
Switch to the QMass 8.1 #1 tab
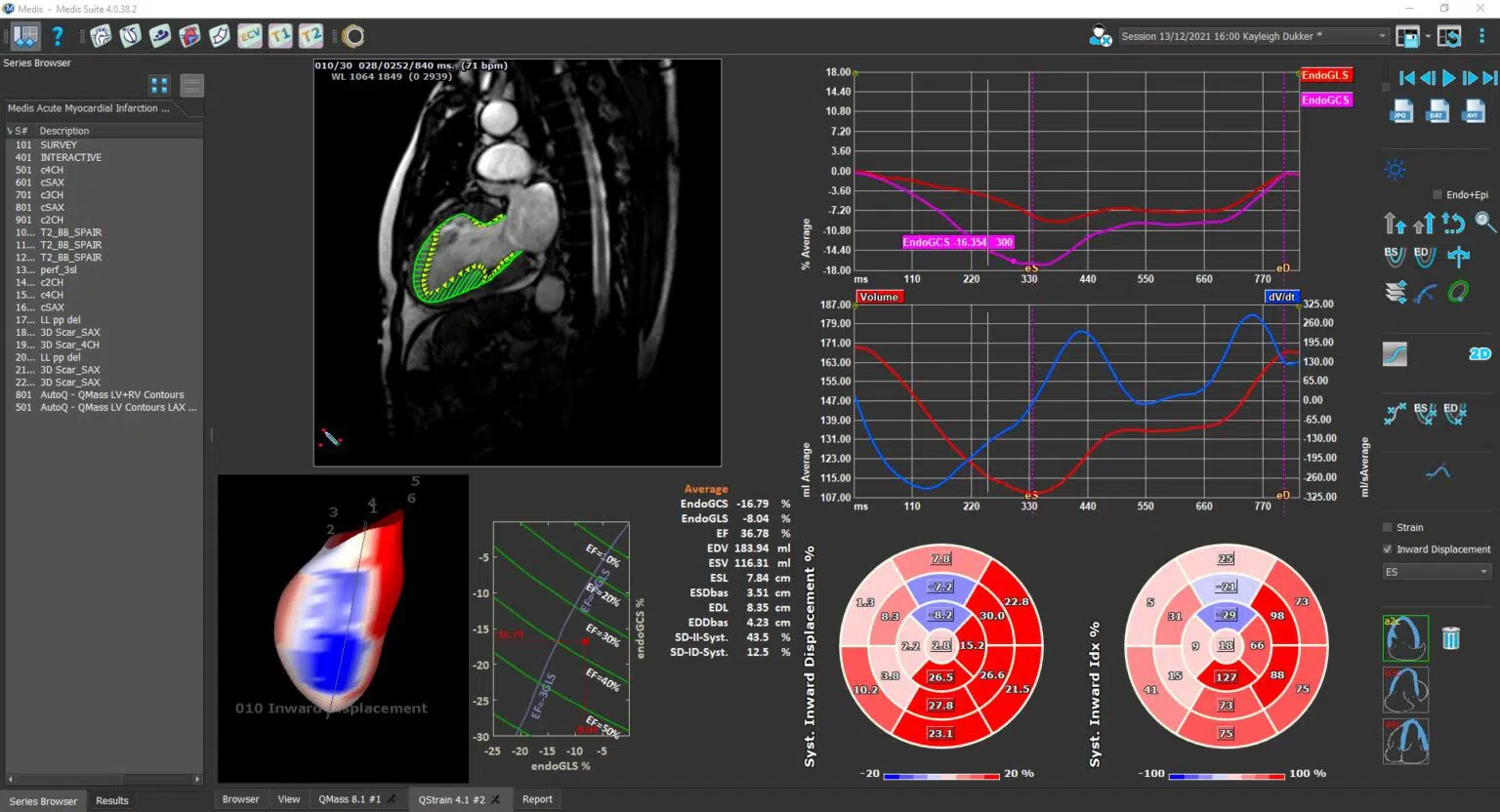tap(350, 799)
